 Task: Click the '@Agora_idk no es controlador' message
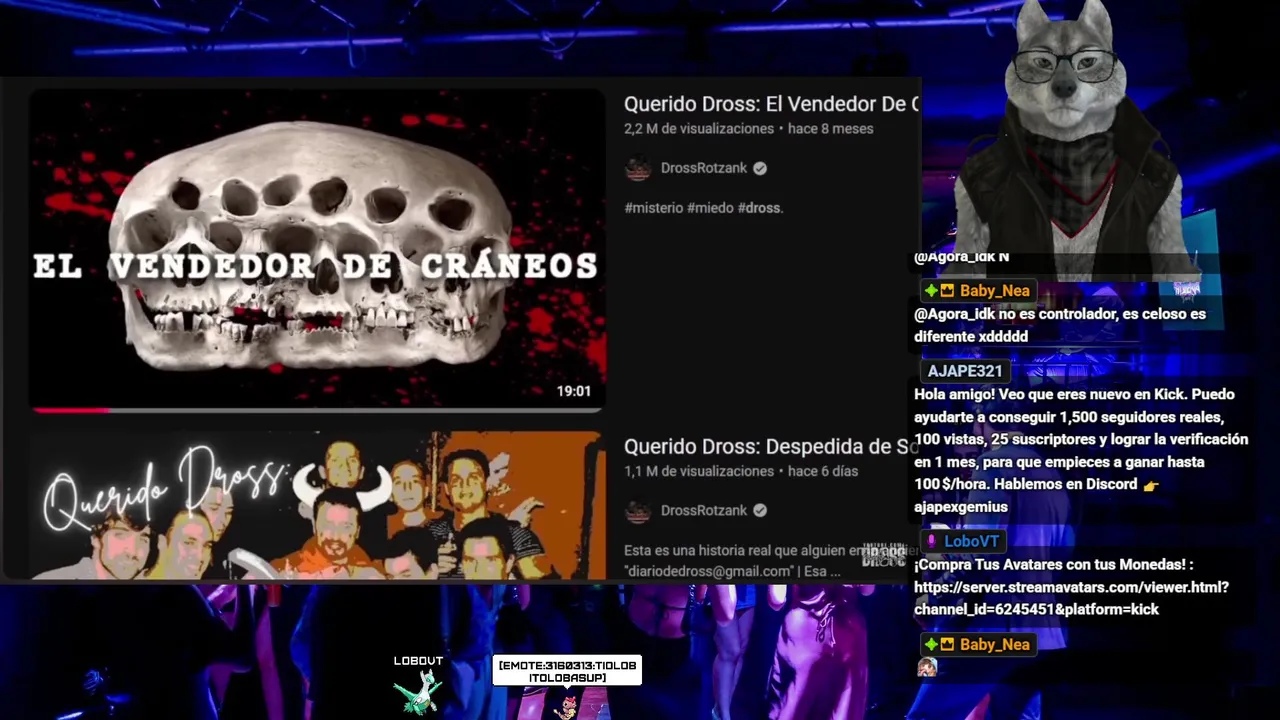[x=1060, y=325]
